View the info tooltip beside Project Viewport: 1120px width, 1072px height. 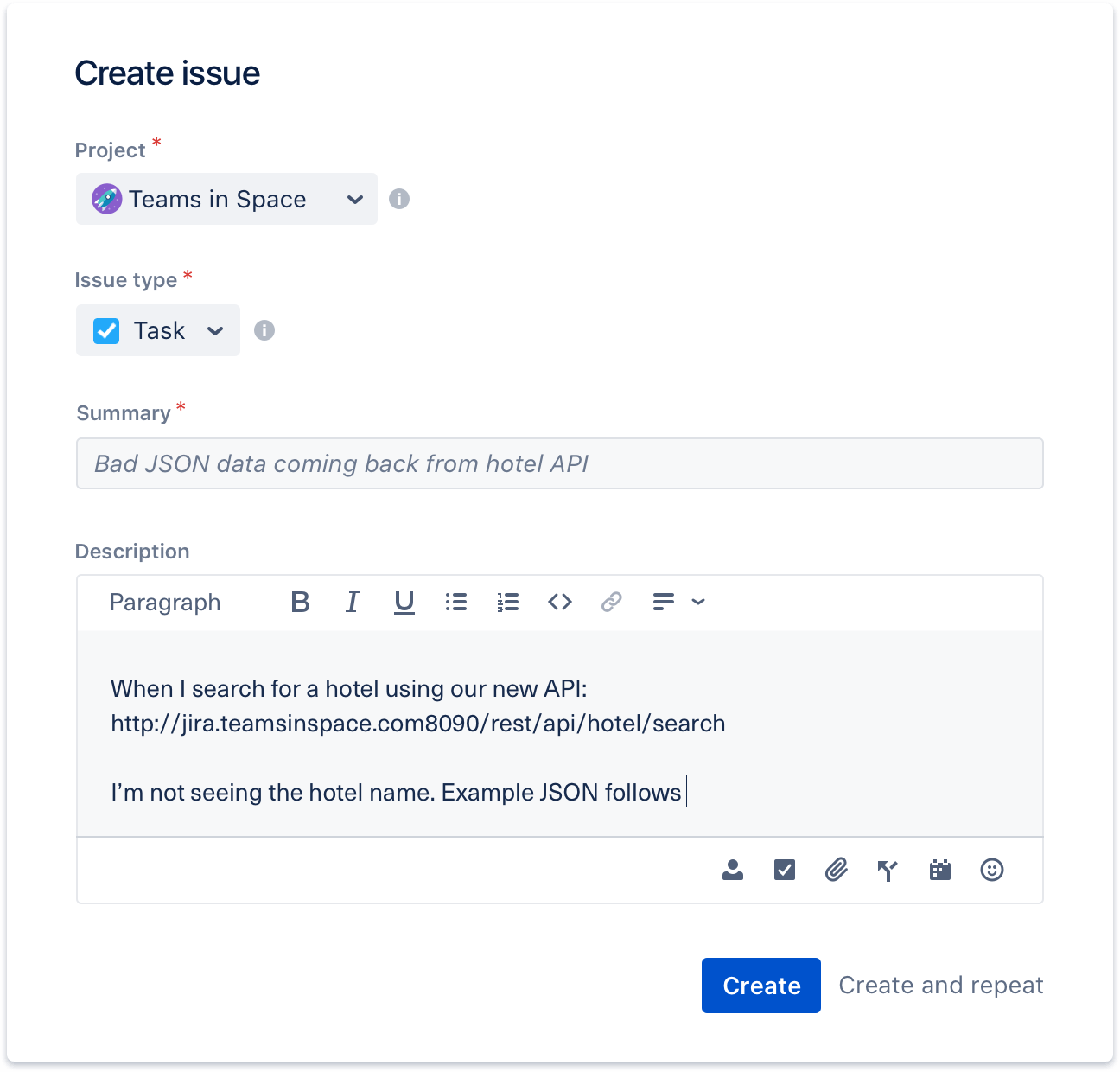[399, 199]
